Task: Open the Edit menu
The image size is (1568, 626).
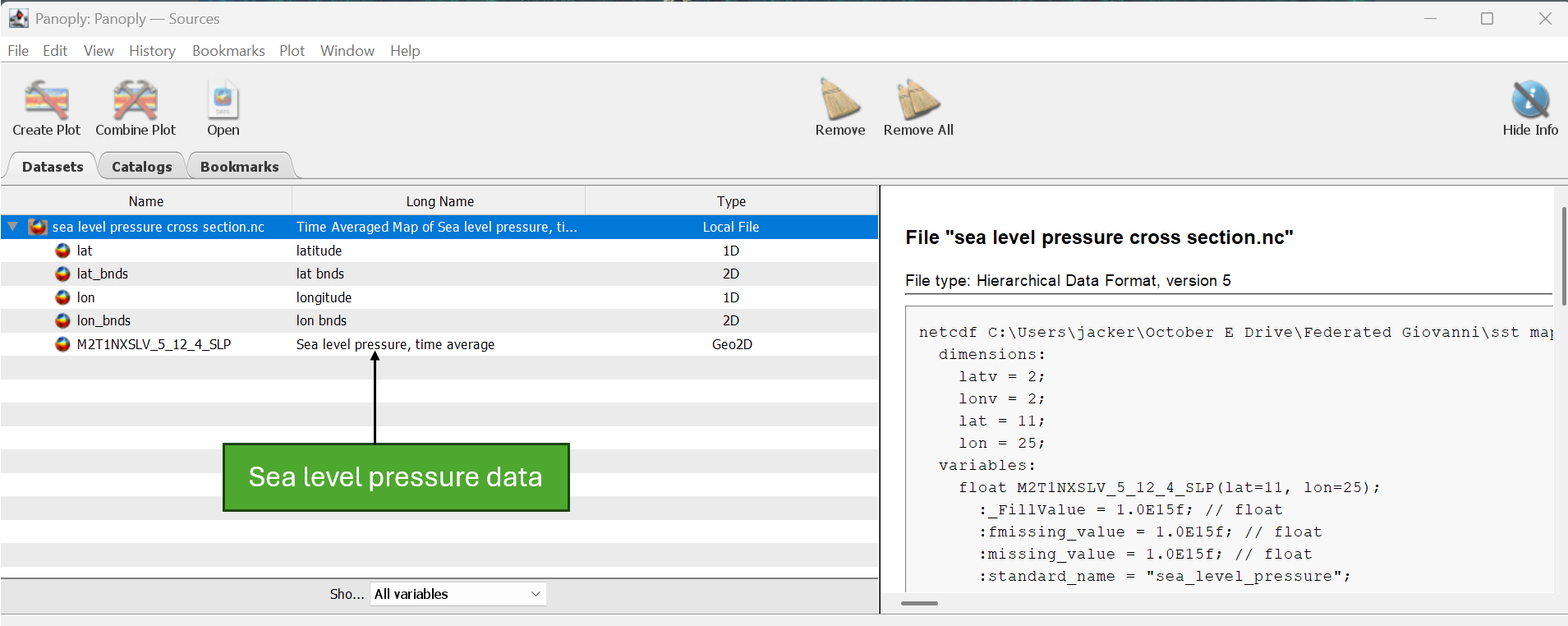Action: click(55, 51)
